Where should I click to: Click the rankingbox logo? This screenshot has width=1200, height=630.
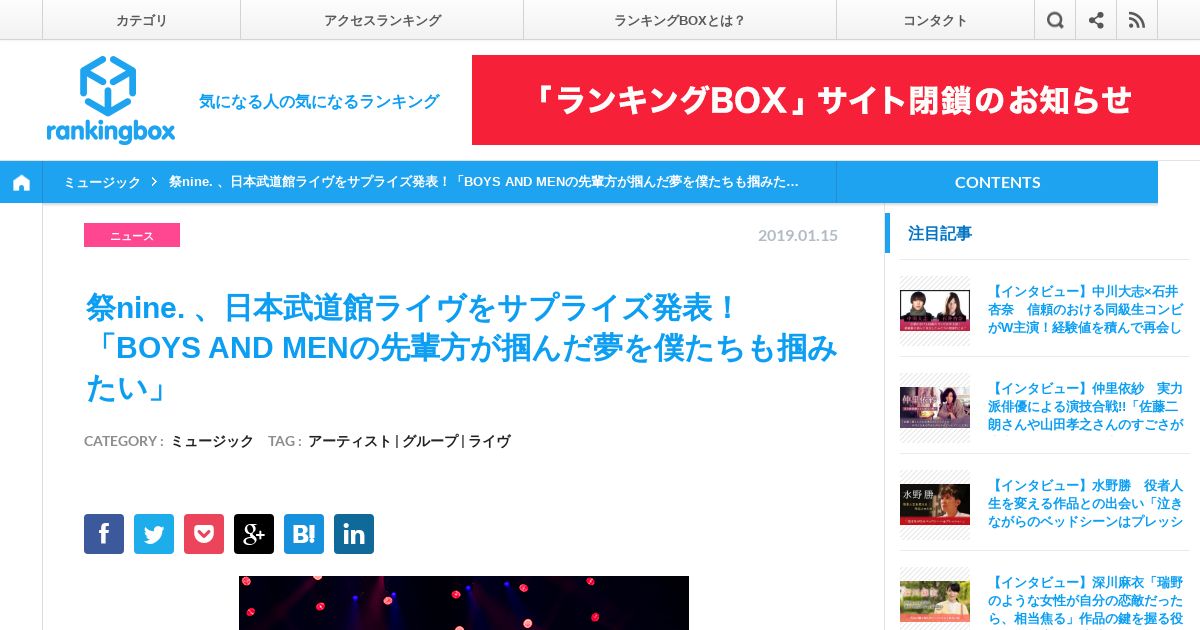coord(110,100)
